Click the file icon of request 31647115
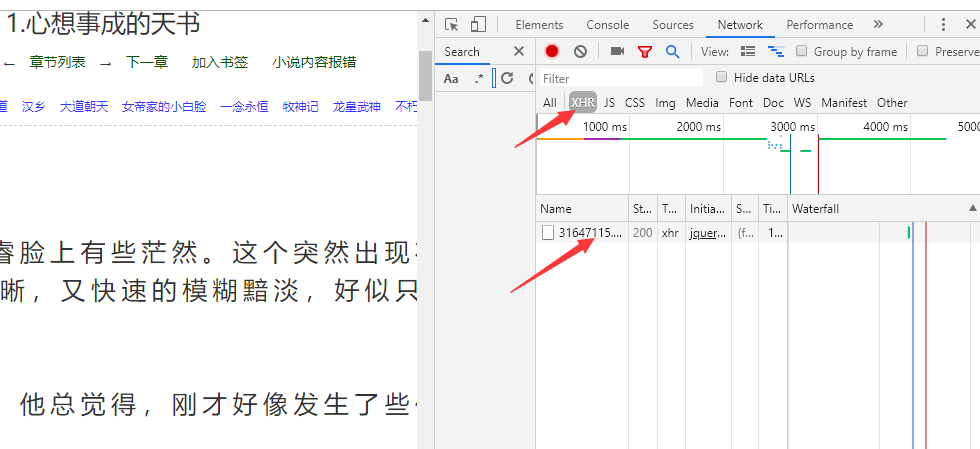 (548, 233)
